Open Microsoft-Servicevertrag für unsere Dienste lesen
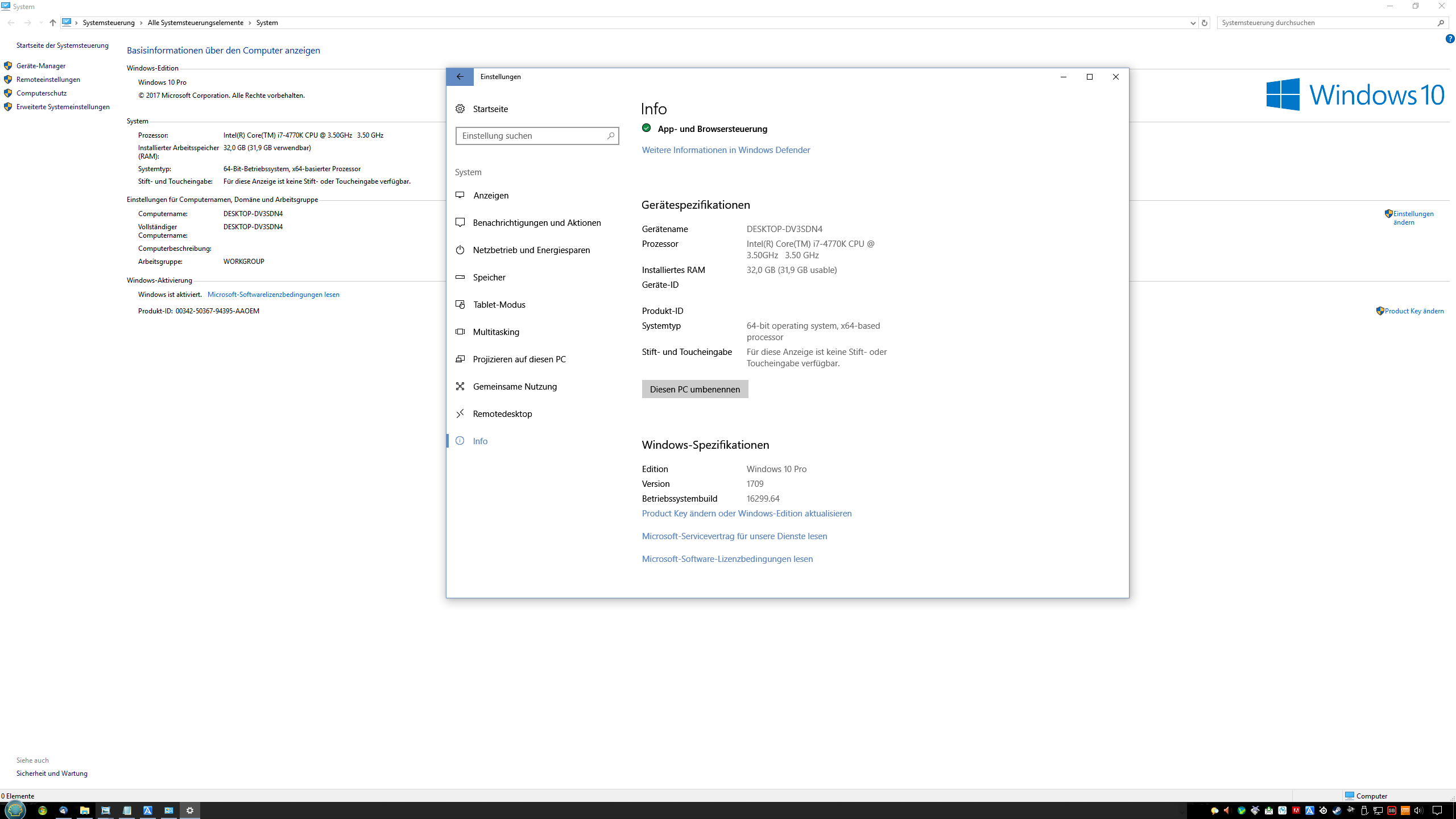 734,536
